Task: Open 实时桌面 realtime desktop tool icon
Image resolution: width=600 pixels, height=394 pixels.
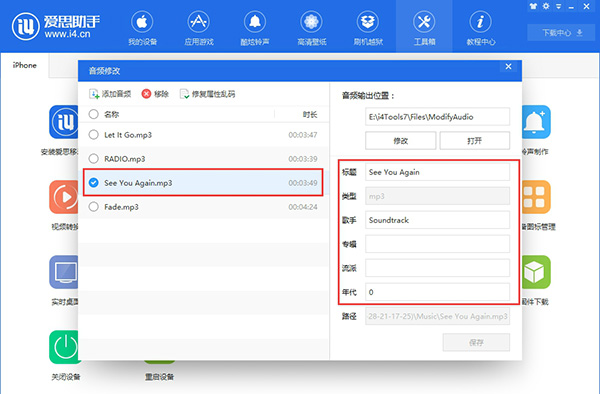Action: tap(64, 272)
